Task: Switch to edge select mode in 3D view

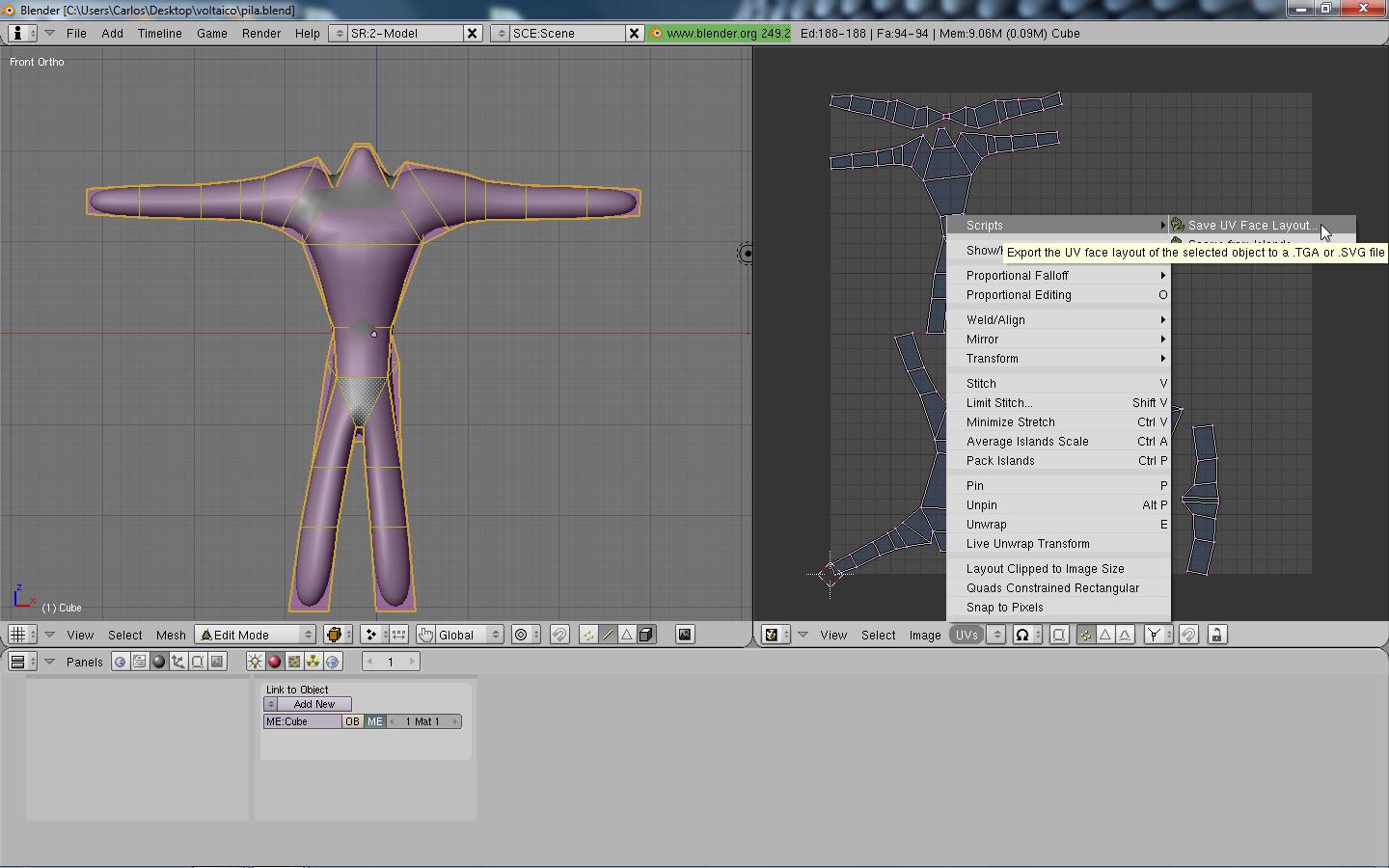Action: tap(608, 635)
